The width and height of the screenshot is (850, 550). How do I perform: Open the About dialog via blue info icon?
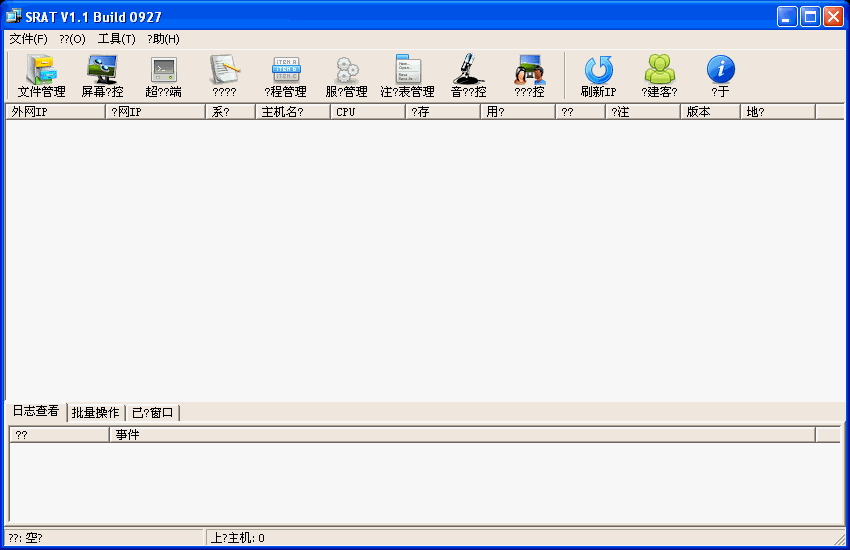(720, 76)
